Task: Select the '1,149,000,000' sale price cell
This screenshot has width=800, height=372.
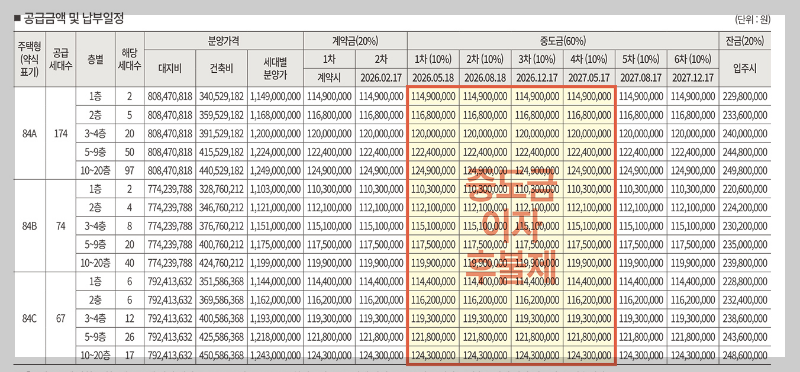Action: click(275, 96)
